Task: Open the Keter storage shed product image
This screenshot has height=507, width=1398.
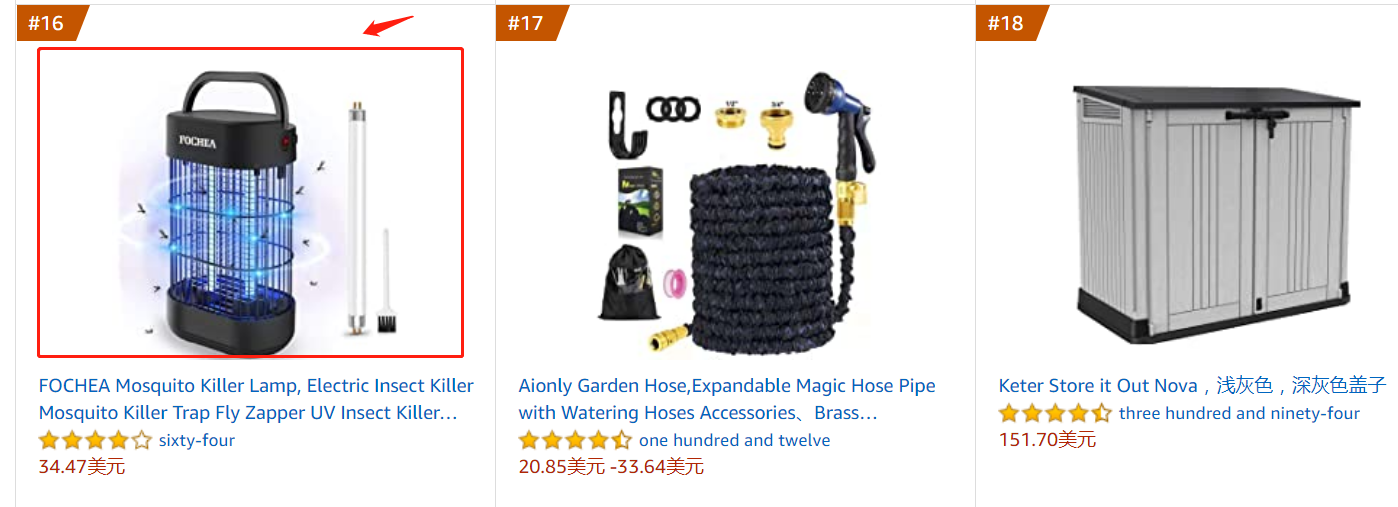Action: click(x=1215, y=213)
